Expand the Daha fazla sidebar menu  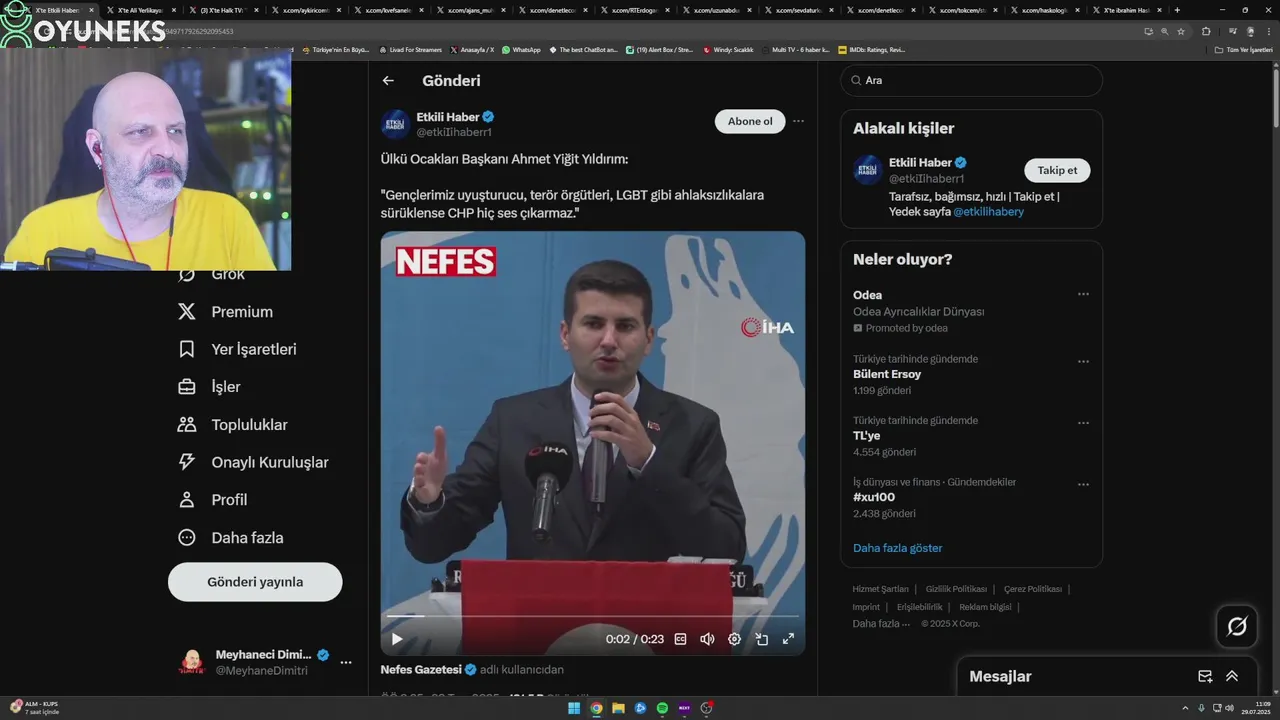230,538
